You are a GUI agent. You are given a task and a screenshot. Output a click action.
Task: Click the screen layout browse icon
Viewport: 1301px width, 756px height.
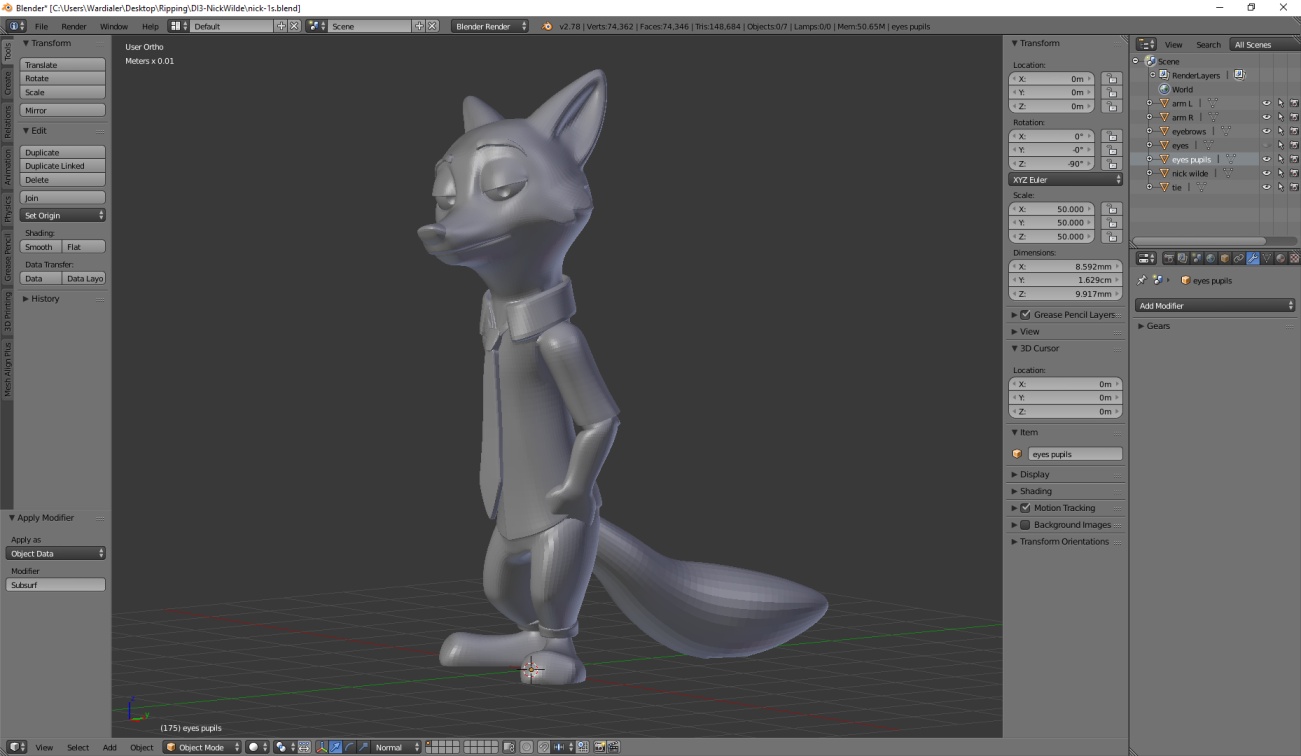tap(178, 26)
